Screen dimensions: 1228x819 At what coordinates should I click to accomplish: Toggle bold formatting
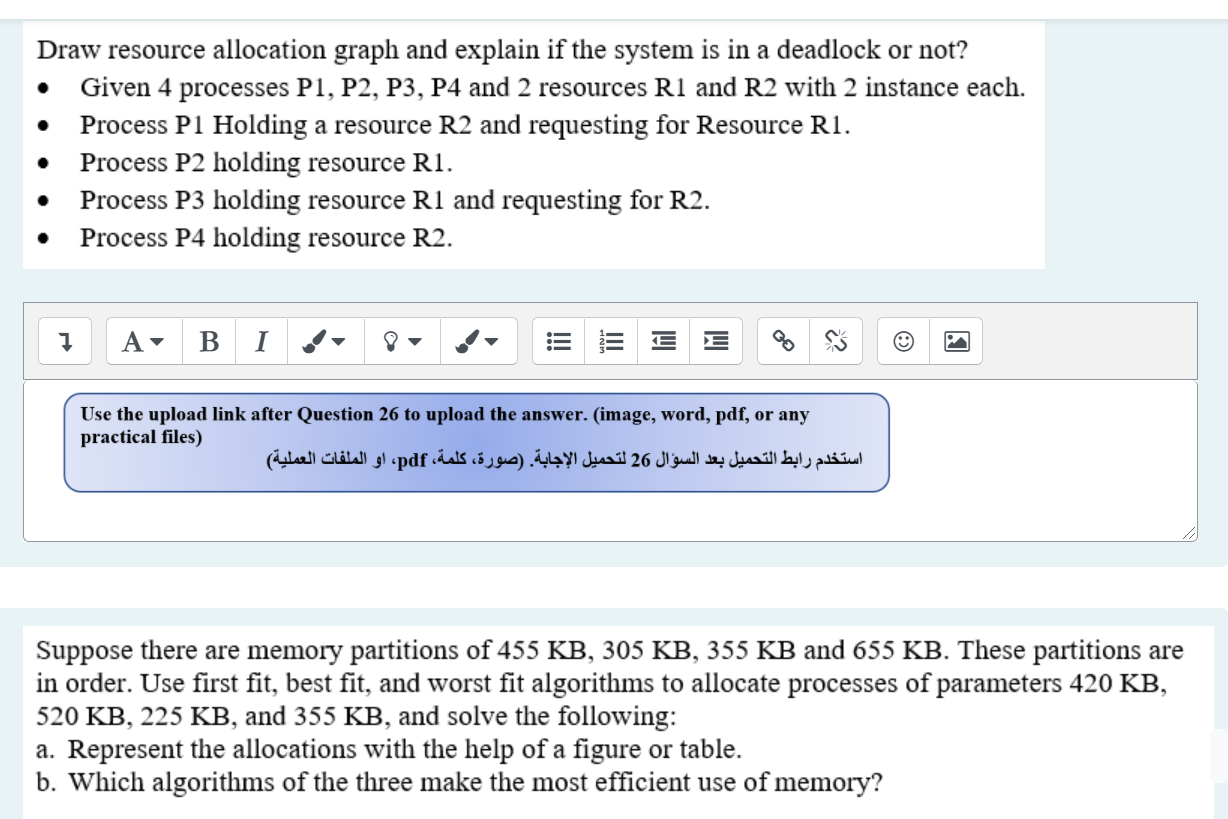coord(210,341)
